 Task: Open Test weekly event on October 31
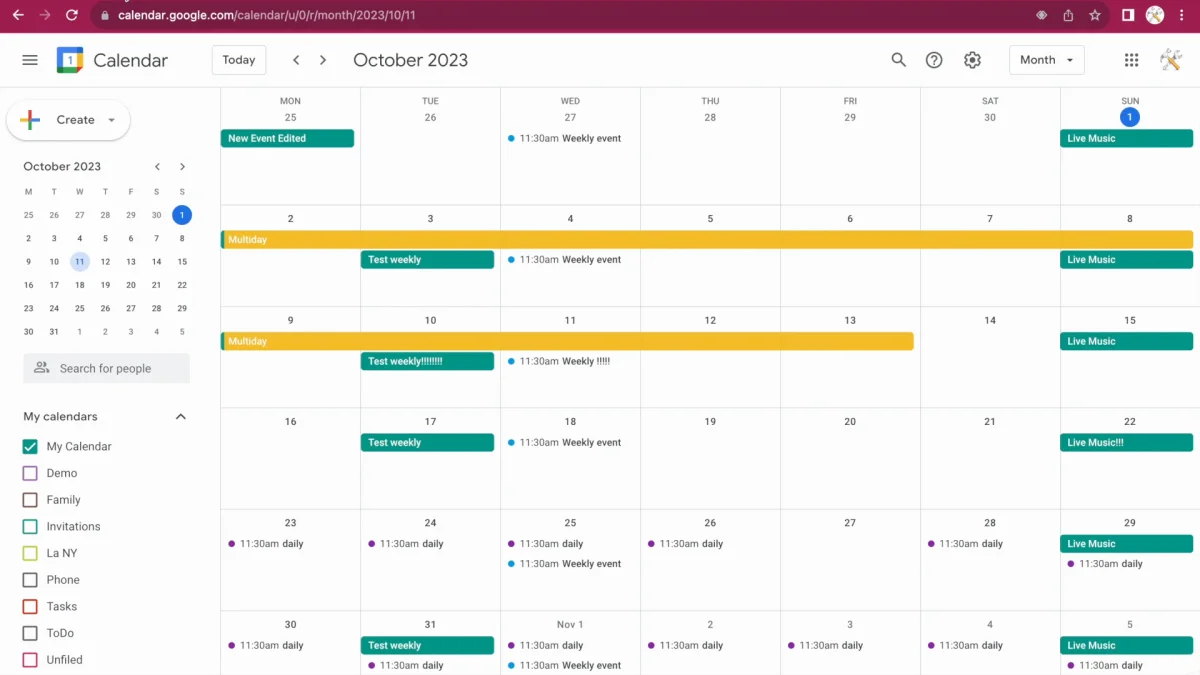point(427,645)
